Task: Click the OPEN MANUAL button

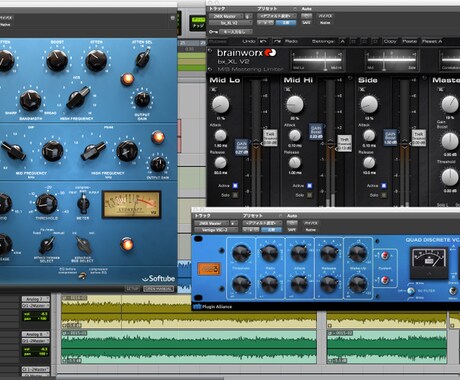Action: coord(158,289)
